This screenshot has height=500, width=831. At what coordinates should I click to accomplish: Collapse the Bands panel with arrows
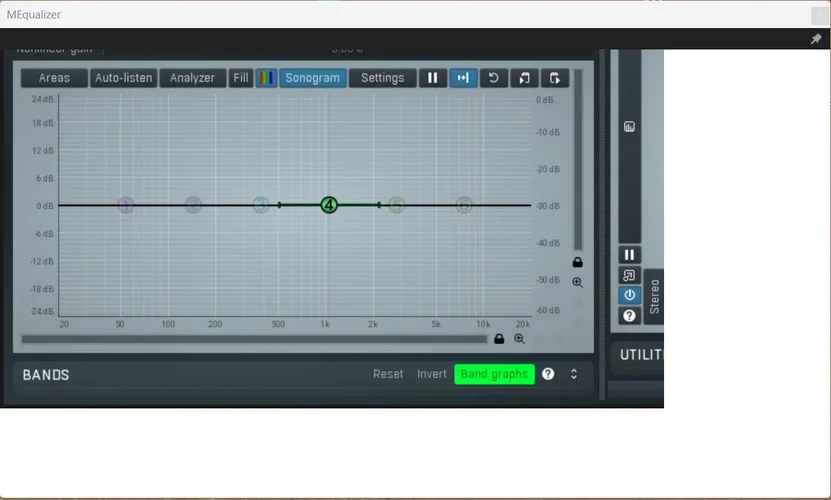point(574,374)
